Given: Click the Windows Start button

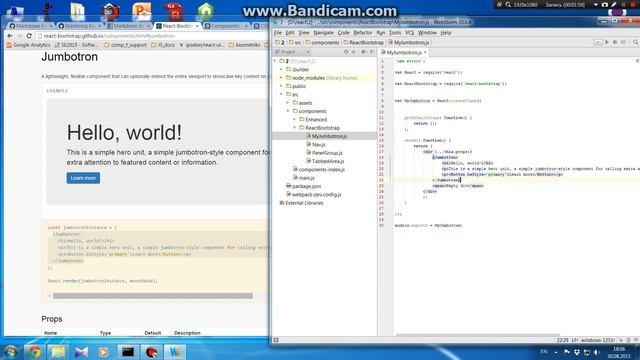Looking at the screenshot, I should 11,352.
